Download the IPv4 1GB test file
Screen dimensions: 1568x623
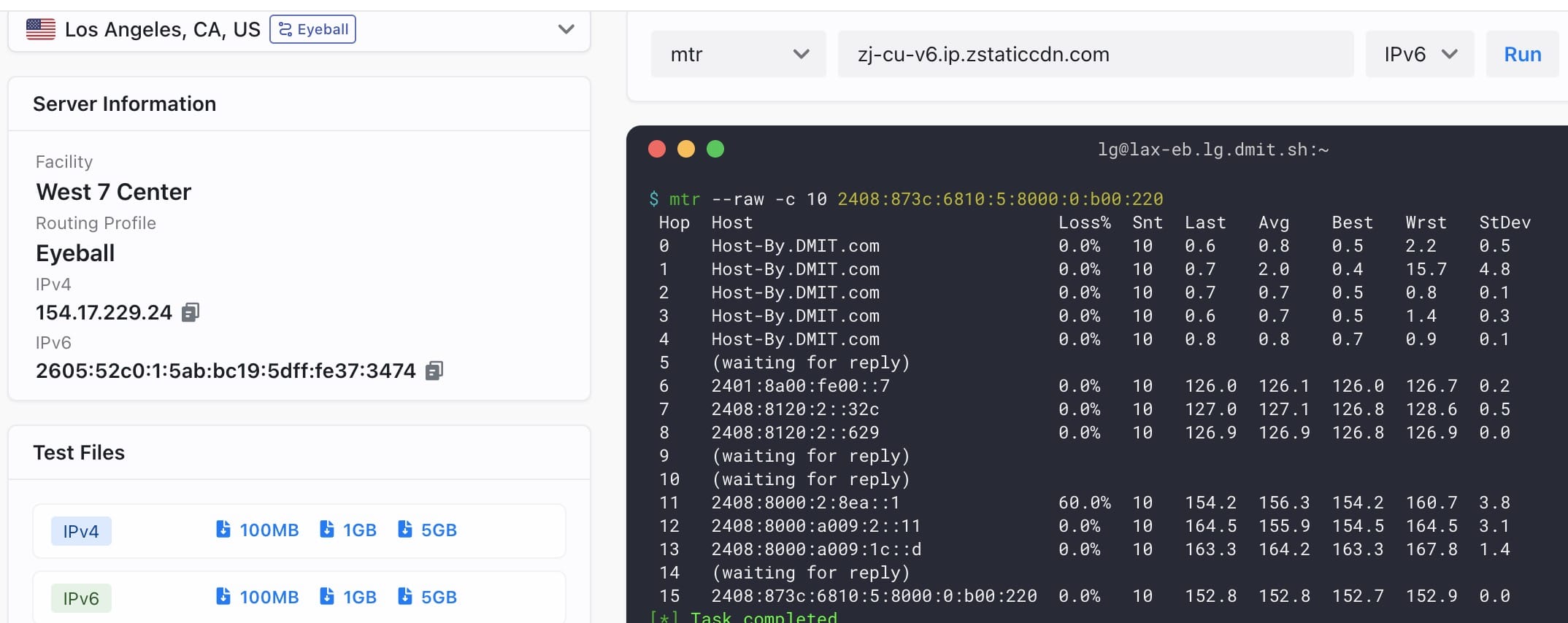(348, 530)
